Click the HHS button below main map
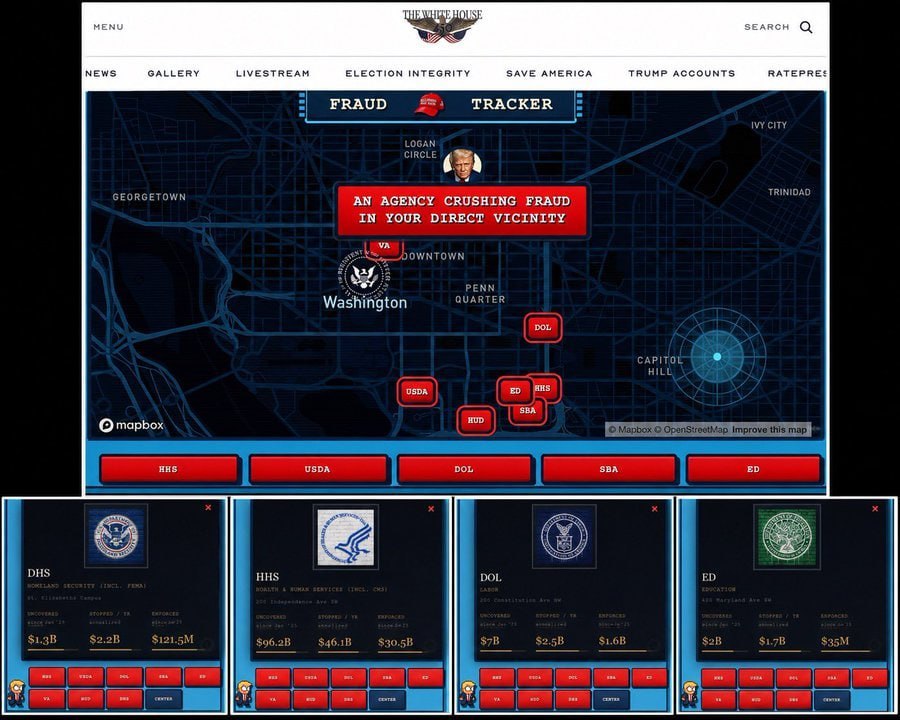This screenshot has height=720, width=900. pyautogui.click(x=168, y=469)
